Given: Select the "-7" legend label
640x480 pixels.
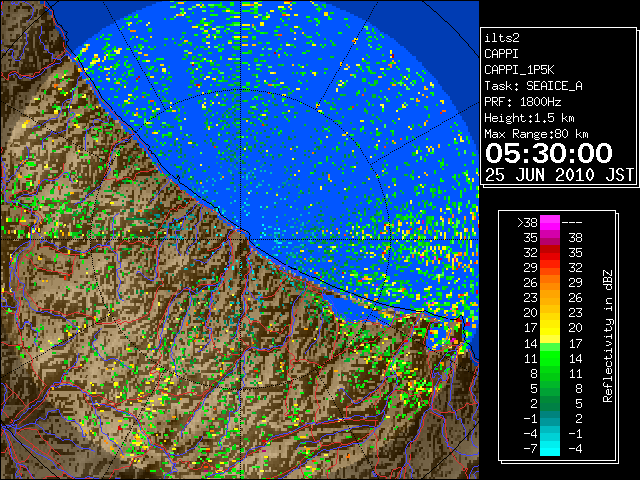Looking at the screenshot, I should pos(530,448).
